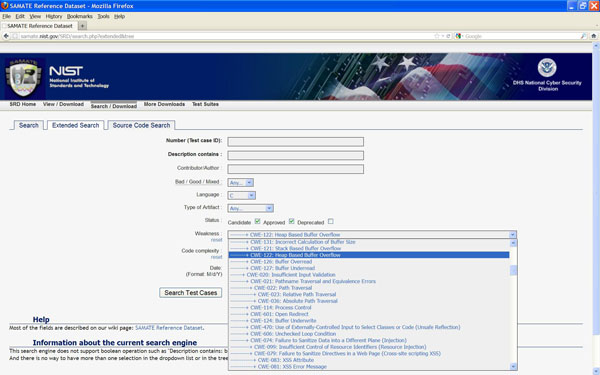Select CWE-127 Buffer Underread
This screenshot has width=600, height=375.
(369, 268)
